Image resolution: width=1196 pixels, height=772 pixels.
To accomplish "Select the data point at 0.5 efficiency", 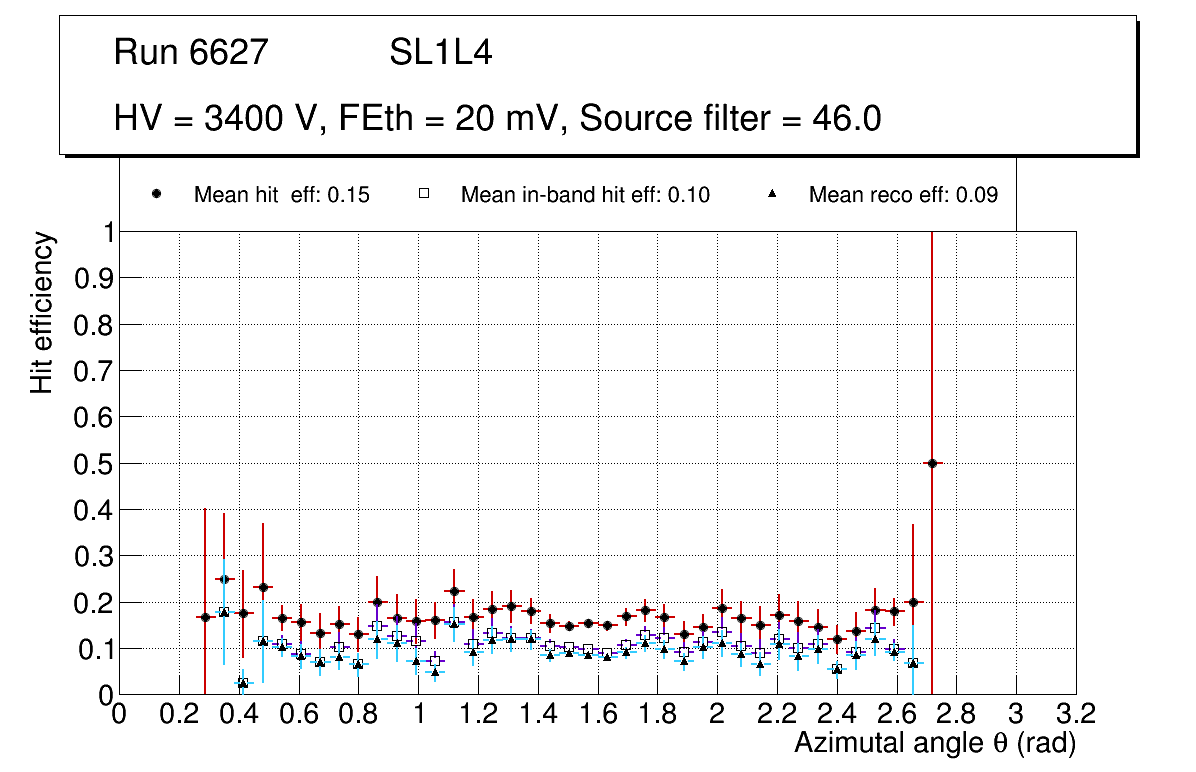I will 932,463.
